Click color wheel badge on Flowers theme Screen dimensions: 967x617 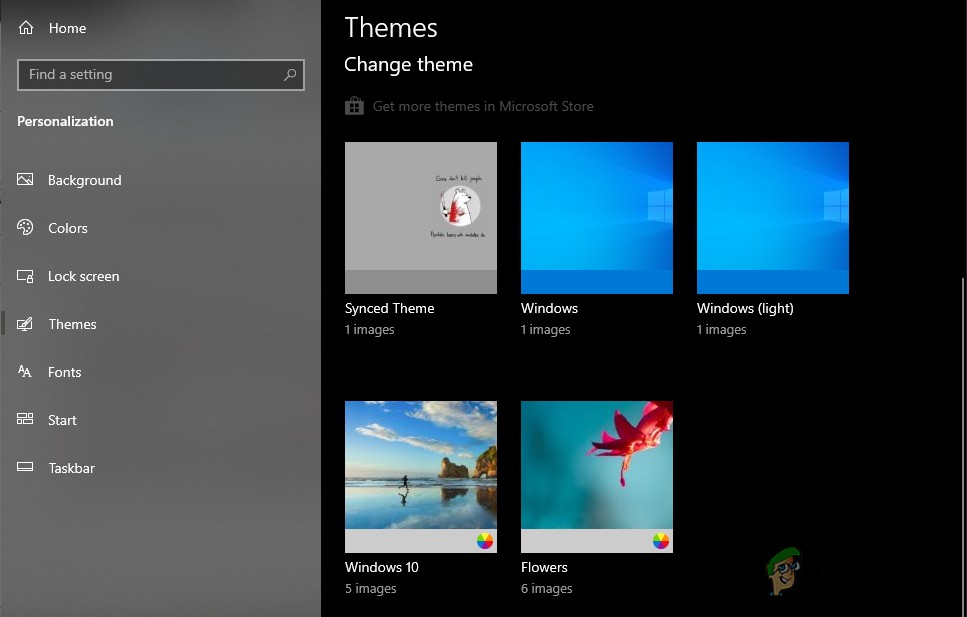click(660, 541)
